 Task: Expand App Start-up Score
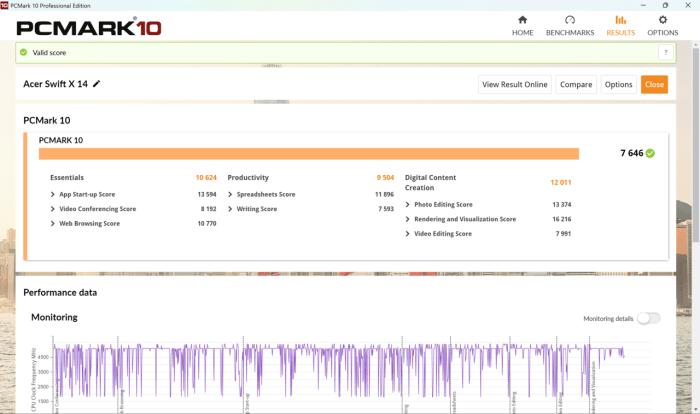(x=53, y=194)
